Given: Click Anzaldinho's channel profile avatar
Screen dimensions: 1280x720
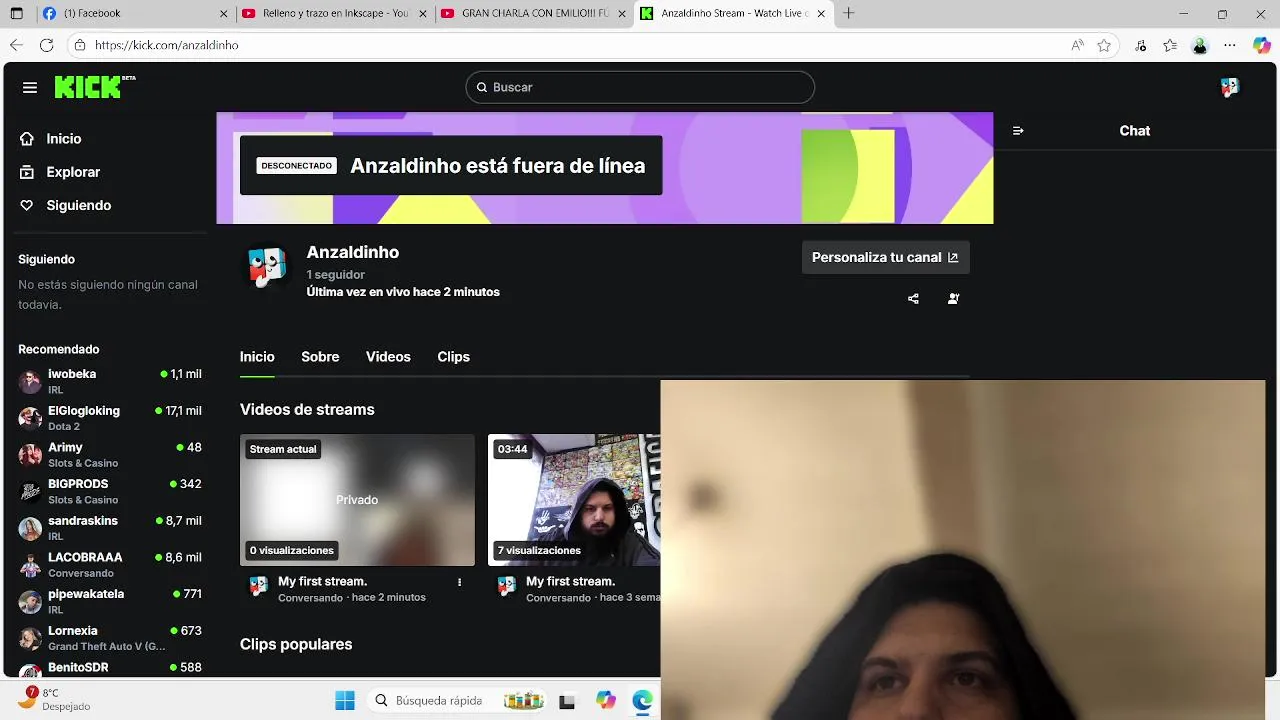Looking at the screenshot, I should (267, 267).
